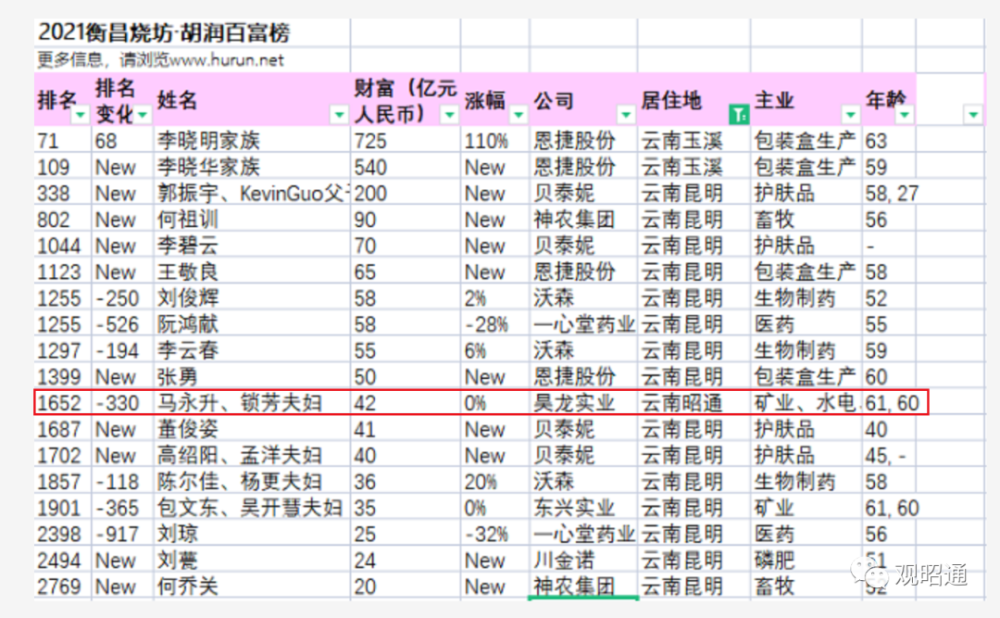
Task: Open the active 居住地 filter button
Action: tap(739, 115)
